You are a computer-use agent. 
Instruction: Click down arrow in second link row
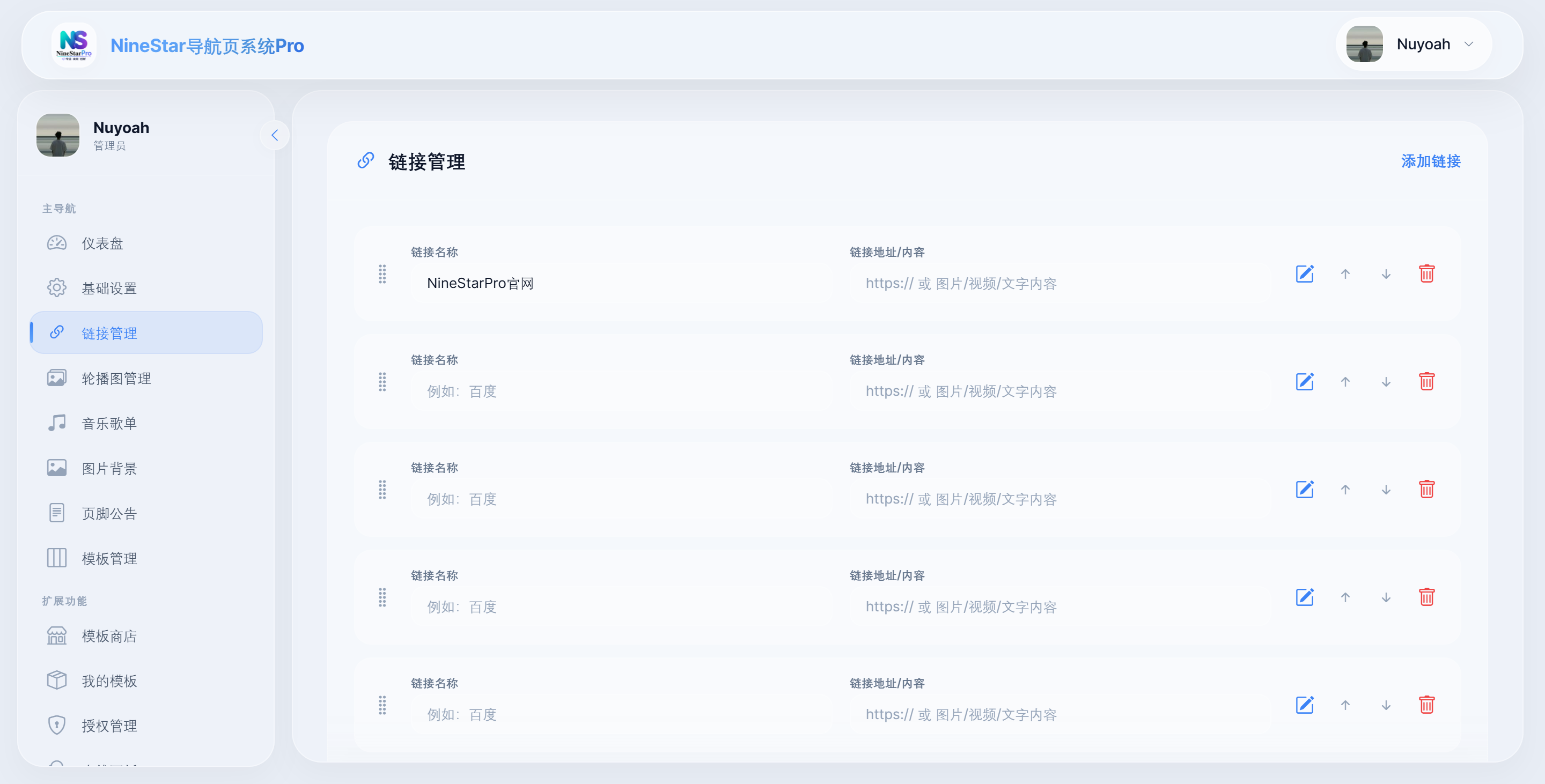[1386, 382]
